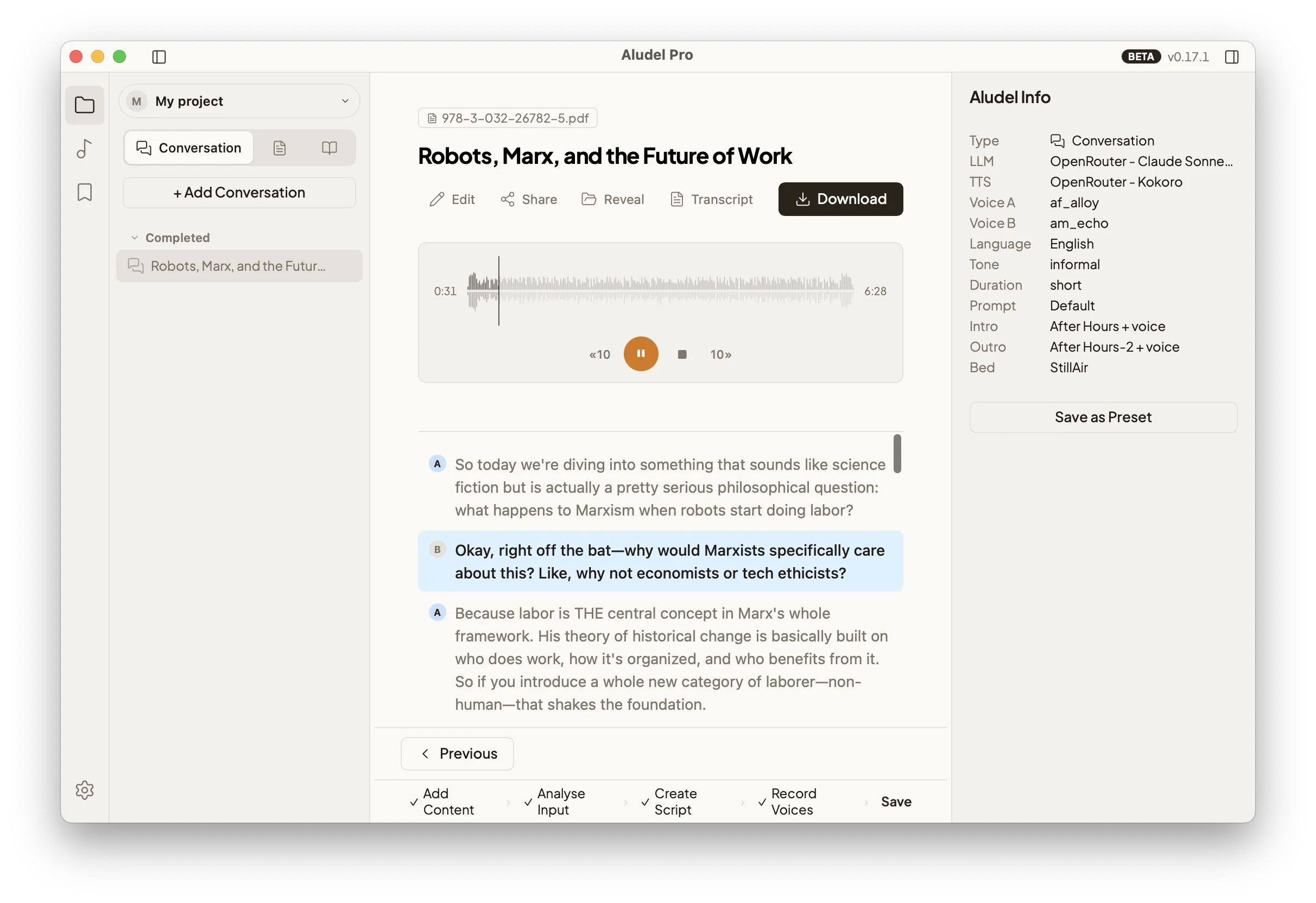Screen dimensions: 1316x903
Task: Seek within the audio waveform
Action: pos(660,291)
